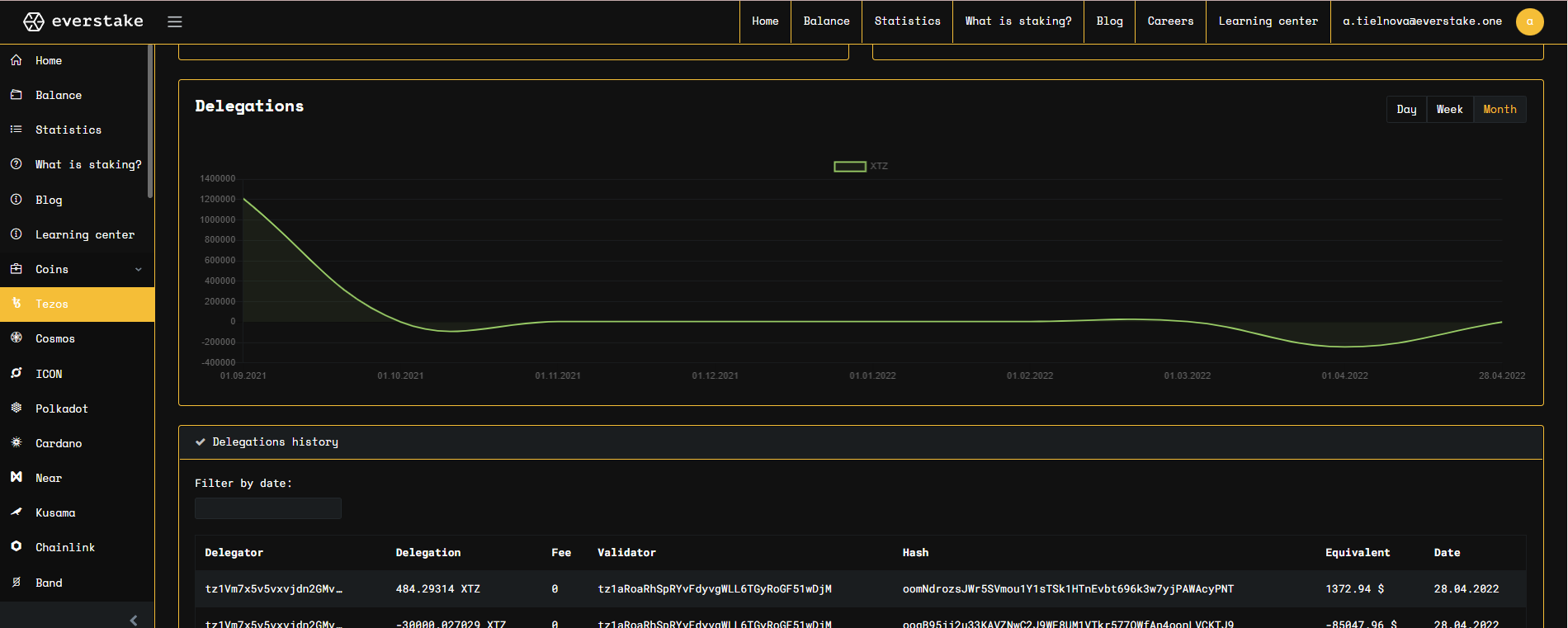Click the Cardano coin icon
Image resolution: width=1568 pixels, height=628 pixels.
(16, 443)
